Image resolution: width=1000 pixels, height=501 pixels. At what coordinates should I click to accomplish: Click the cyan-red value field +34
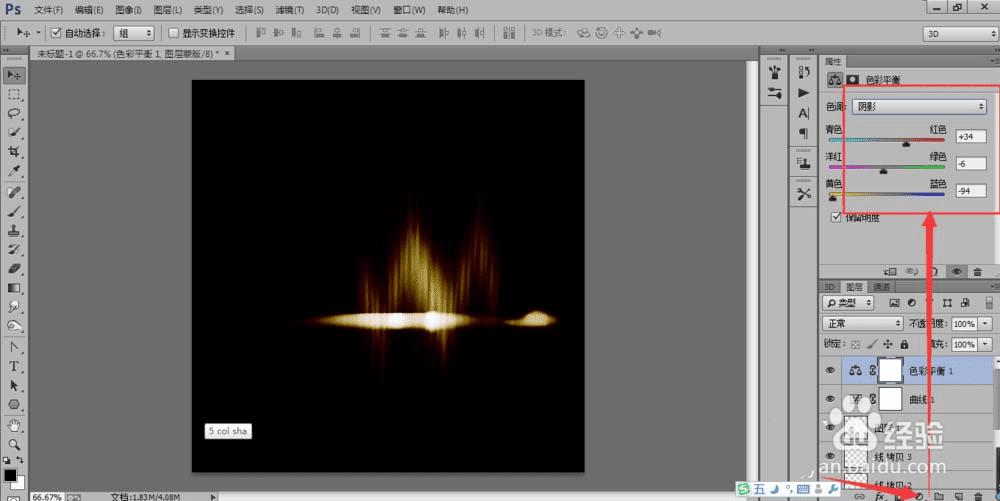[x=971, y=136]
